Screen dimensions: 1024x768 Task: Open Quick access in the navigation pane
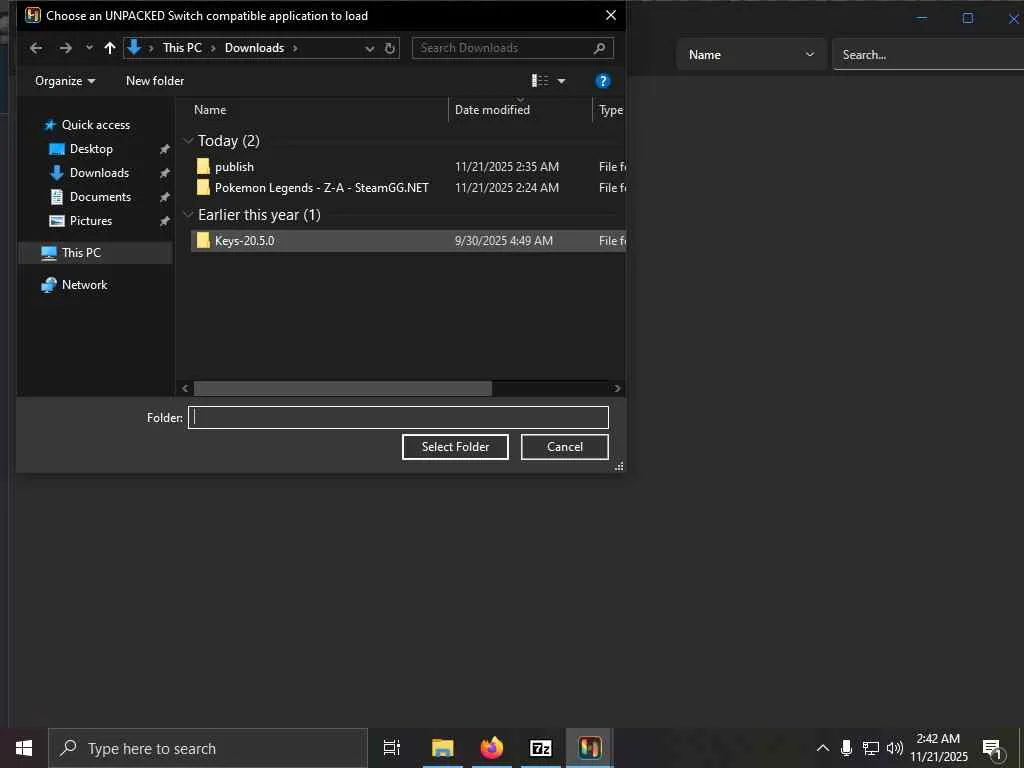click(95, 125)
